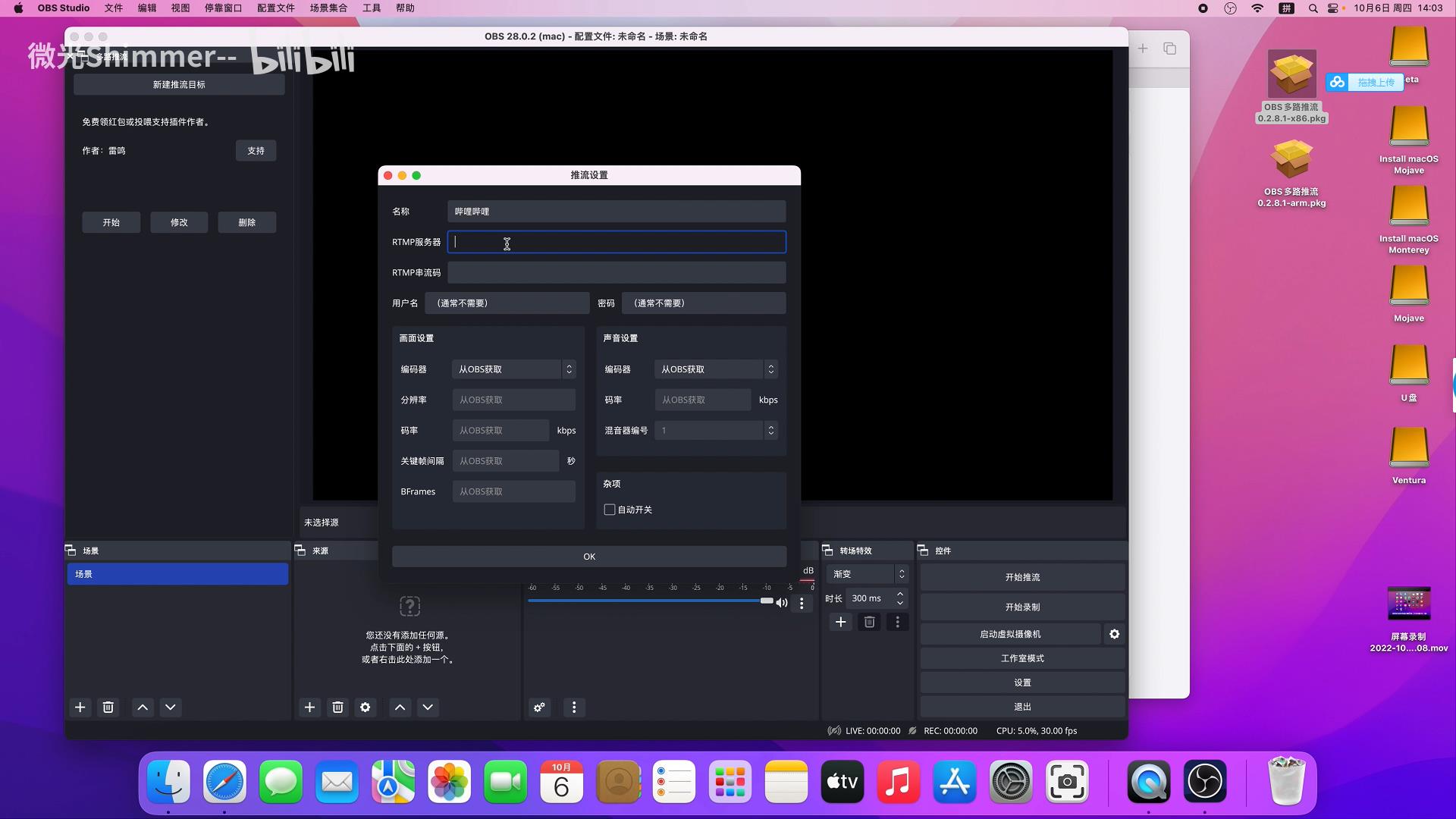
Task: Add a new scene with plus icon
Action: 80,707
